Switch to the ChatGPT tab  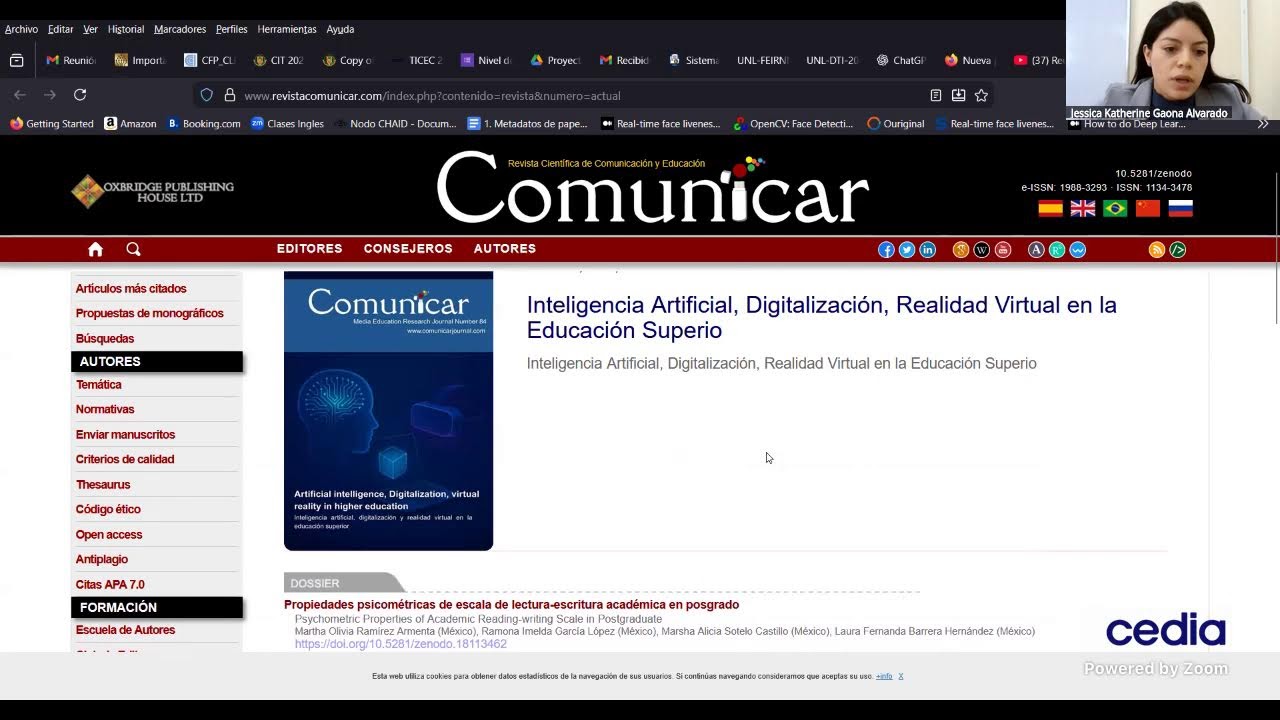pos(900,60)
